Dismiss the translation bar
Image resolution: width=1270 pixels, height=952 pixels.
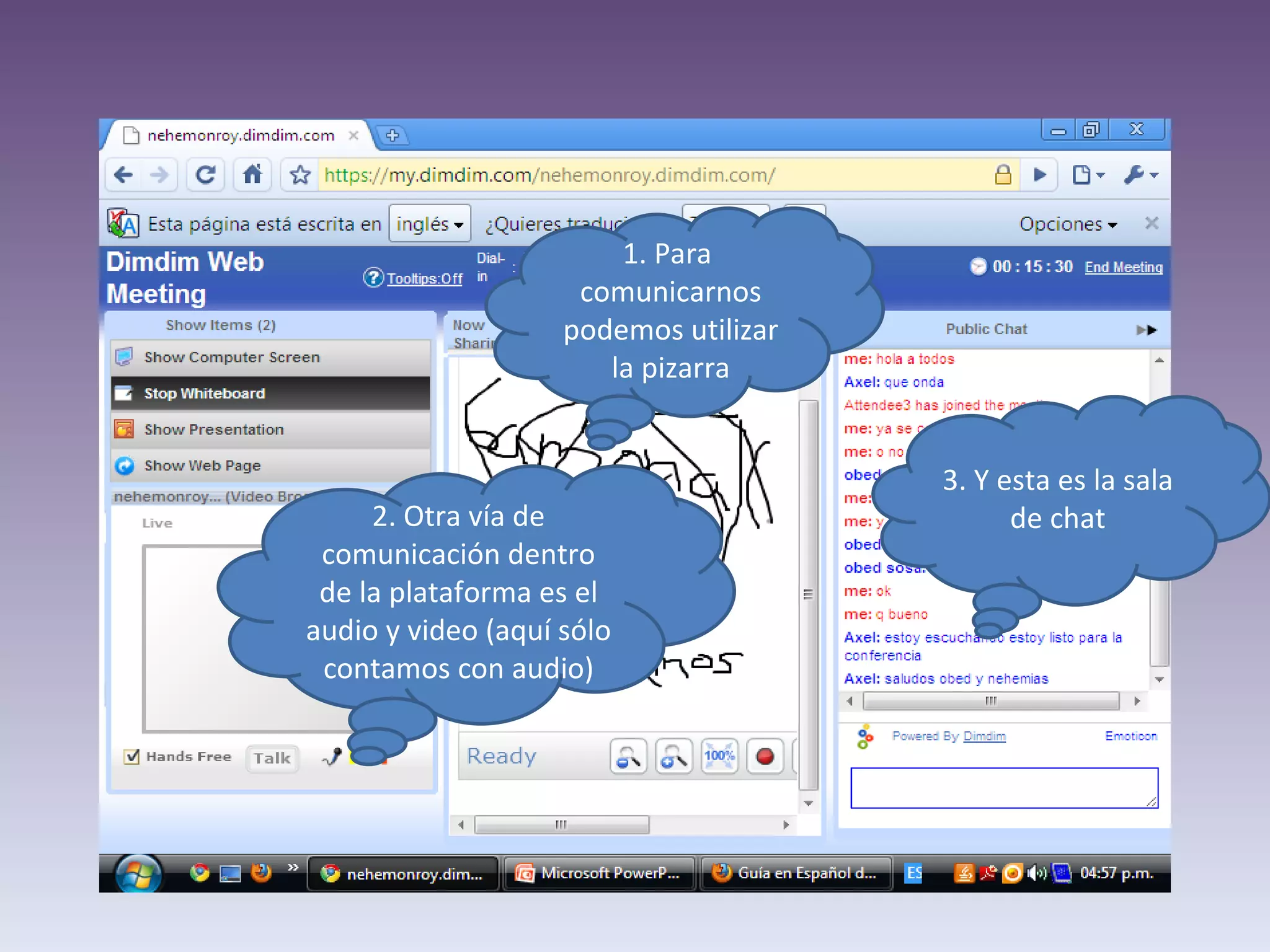1152,223
